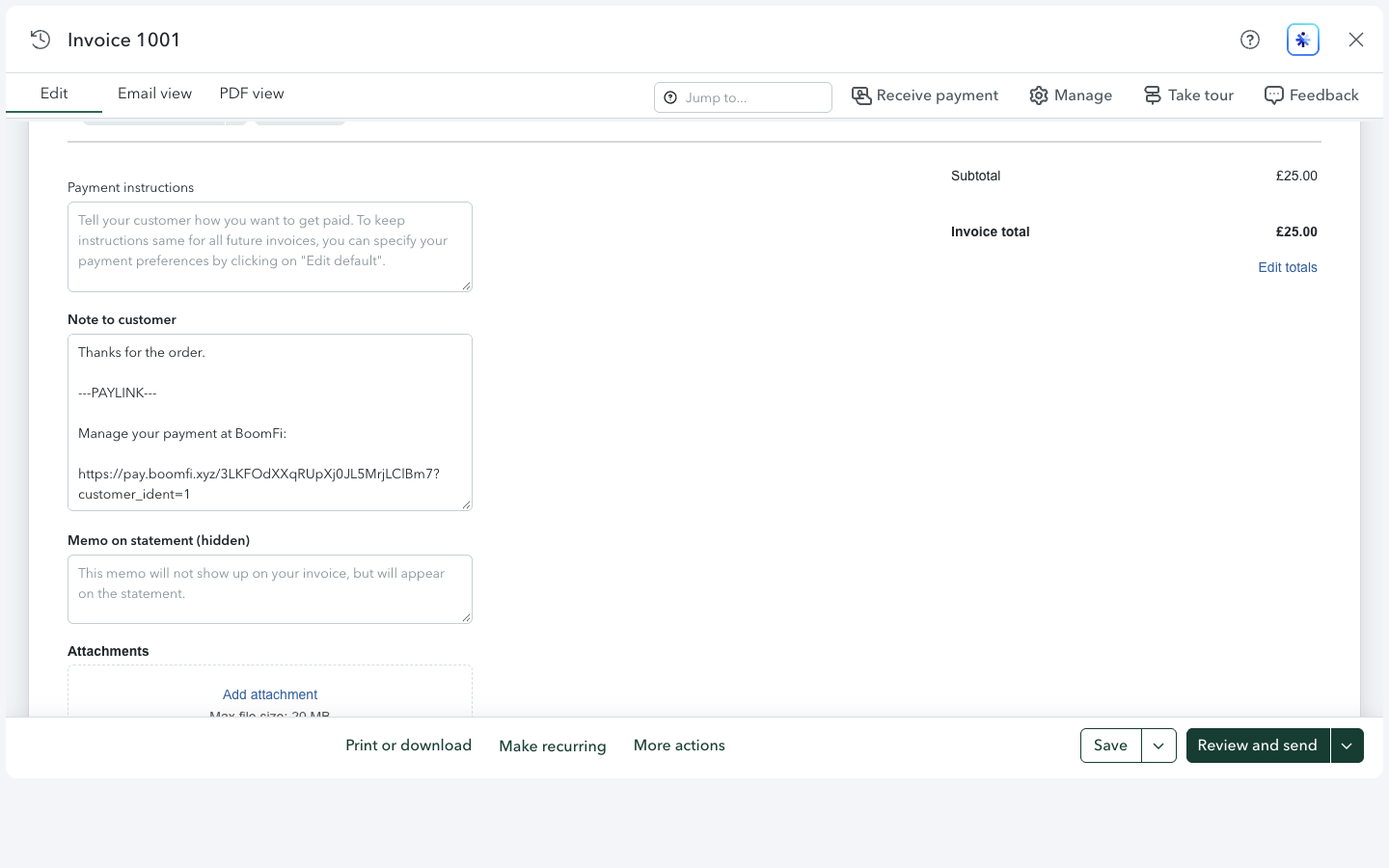
Task: Click Print or download
Action: click(409, 746)
